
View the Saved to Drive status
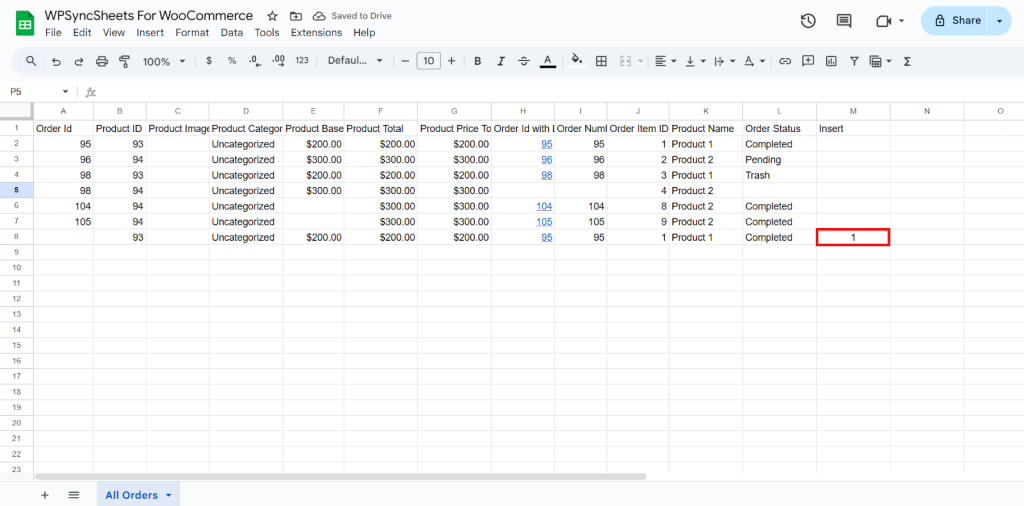click(x=352, y=16)
